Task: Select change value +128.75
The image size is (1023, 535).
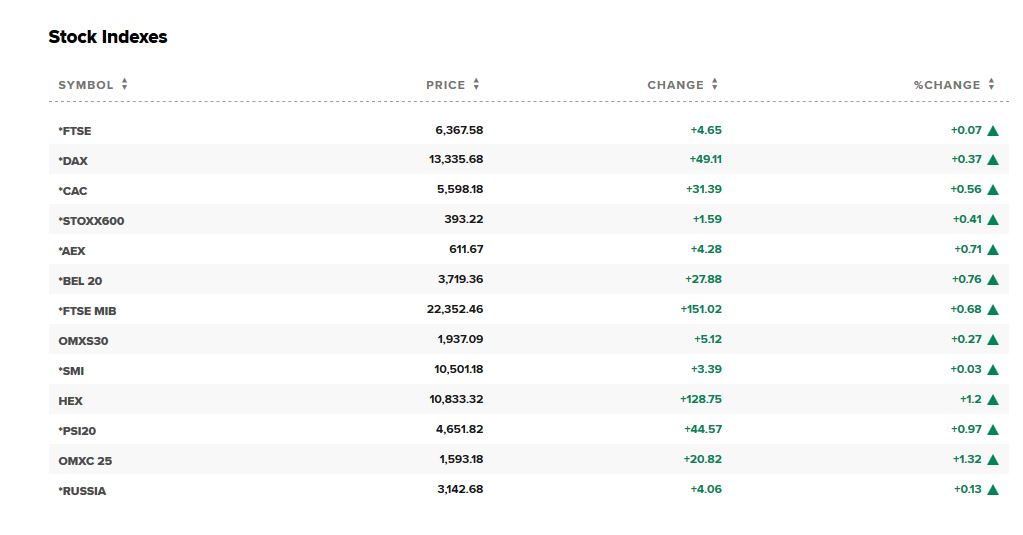Action: click(x=701, y=399)
